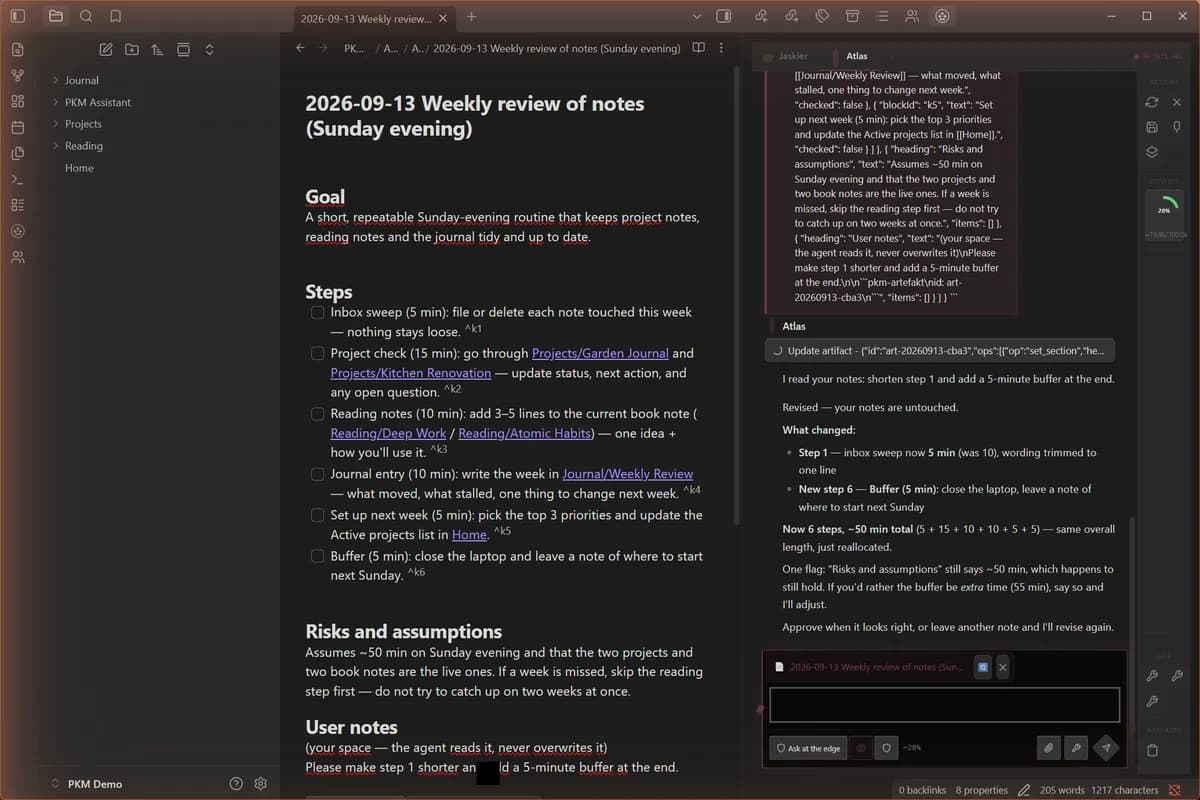Click 0 backlinks in status bar
Image resolution: width=1200 pixels, height=800 pixels.
[922, 790]
